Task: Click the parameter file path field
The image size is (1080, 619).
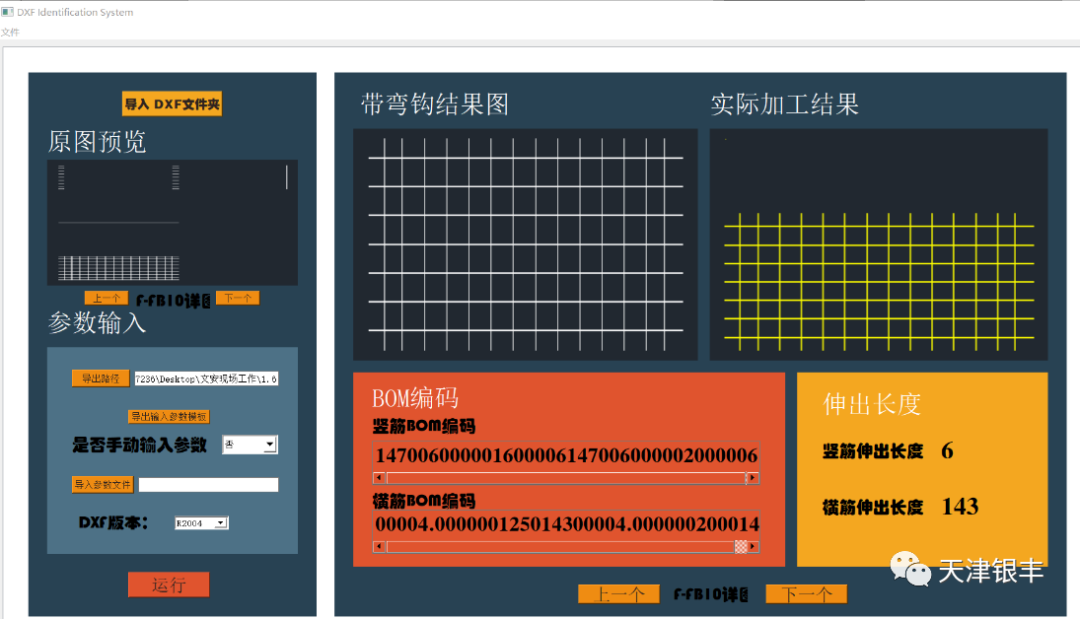Action: pos(208,485)
